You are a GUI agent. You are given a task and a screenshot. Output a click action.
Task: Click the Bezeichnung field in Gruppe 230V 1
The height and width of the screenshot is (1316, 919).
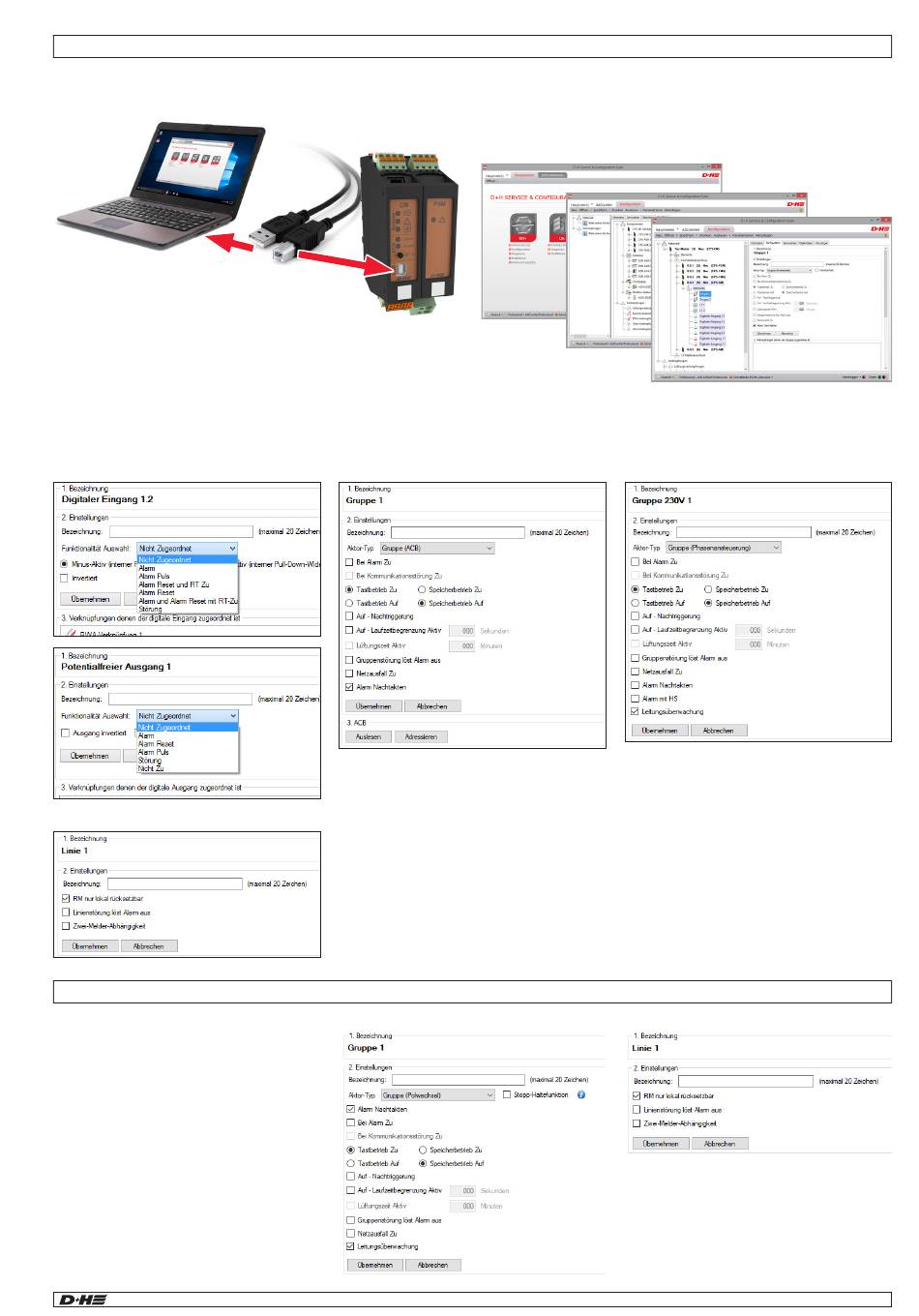tap(744, 531)
